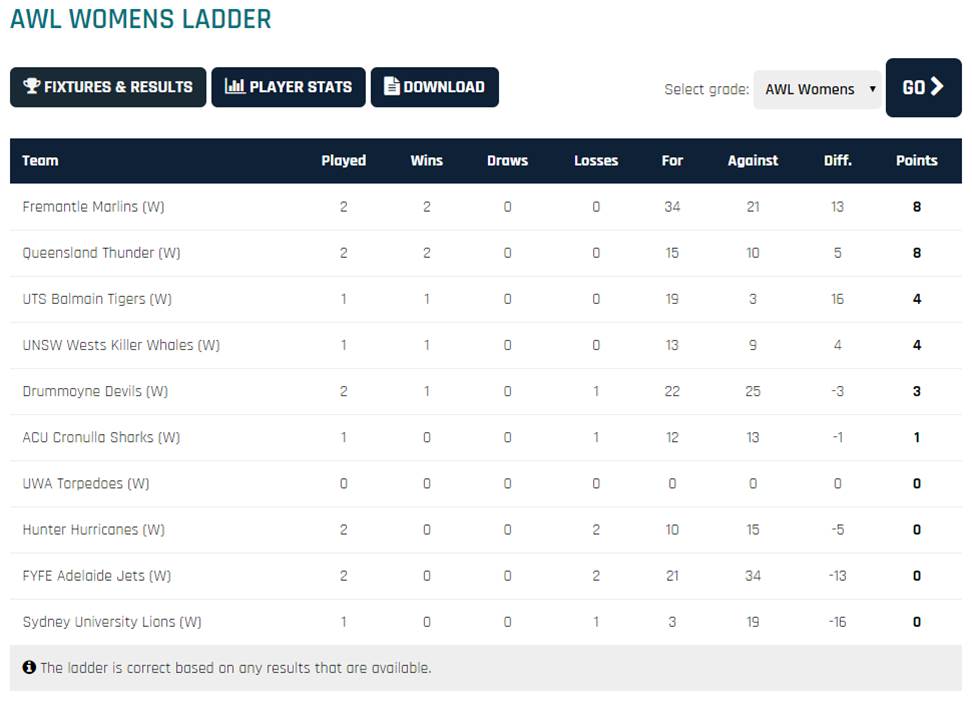This screenshot has height=703, width=972.
Task: Click the Diff. column header
Action: pos(837,161)
